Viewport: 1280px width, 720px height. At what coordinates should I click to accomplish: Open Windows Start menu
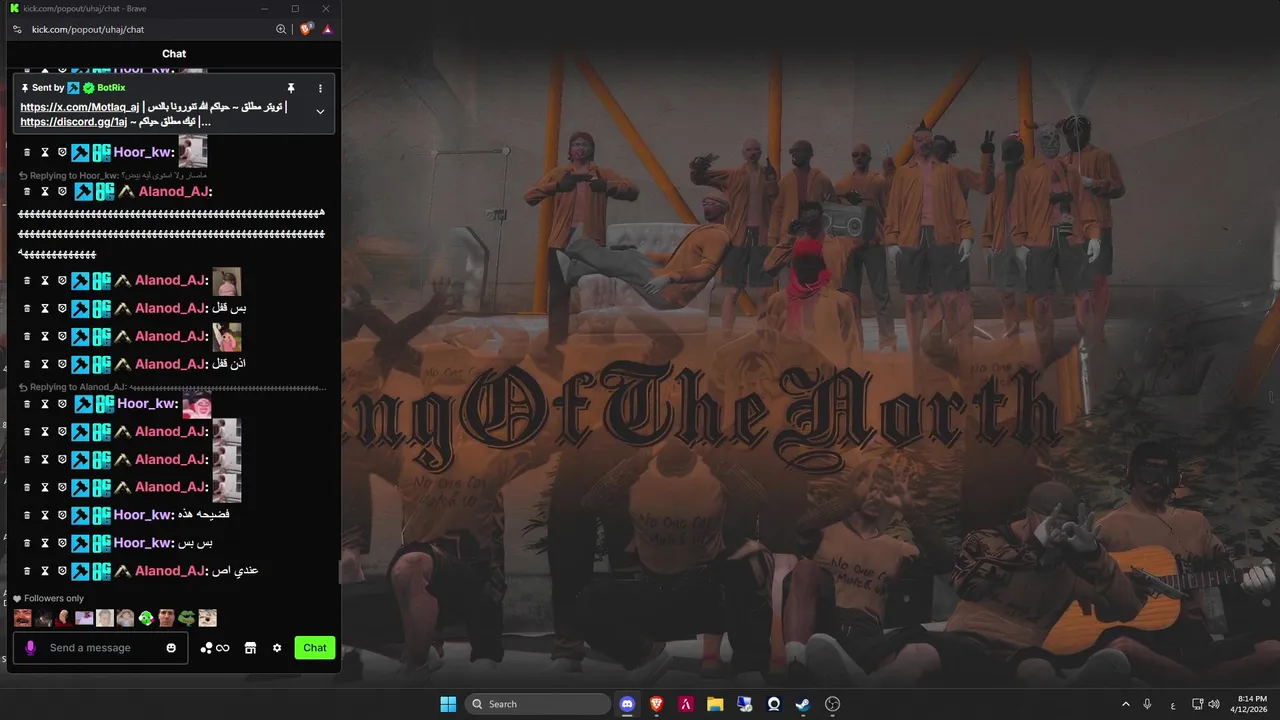448,704
